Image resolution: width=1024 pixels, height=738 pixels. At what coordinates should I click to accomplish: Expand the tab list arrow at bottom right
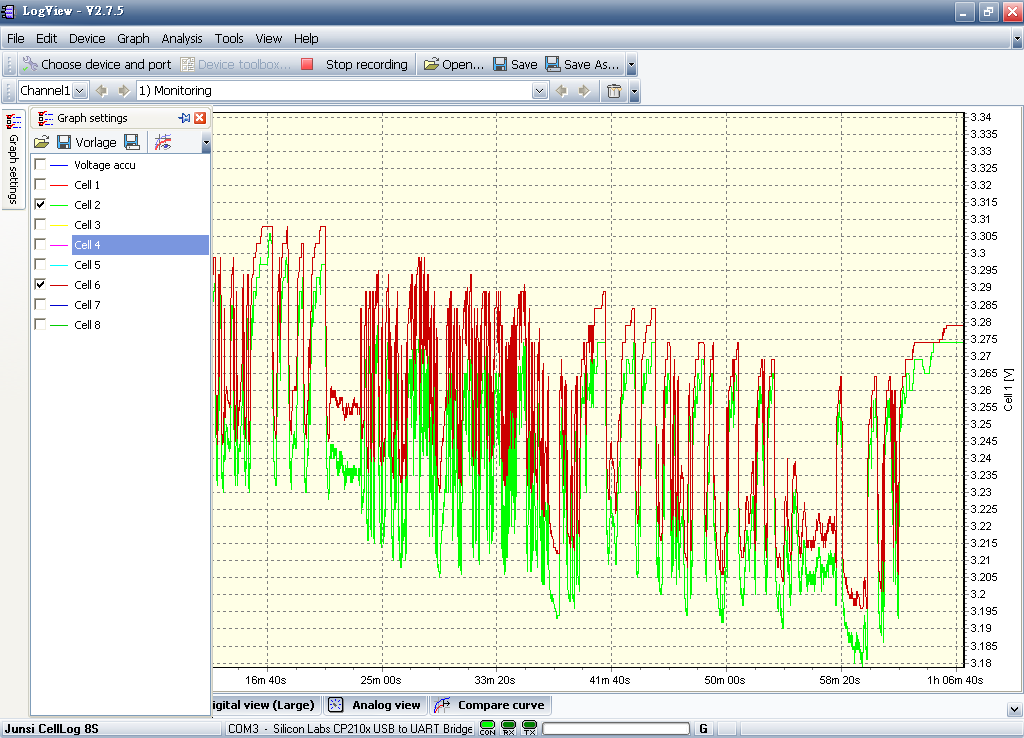click(1014, 709)
